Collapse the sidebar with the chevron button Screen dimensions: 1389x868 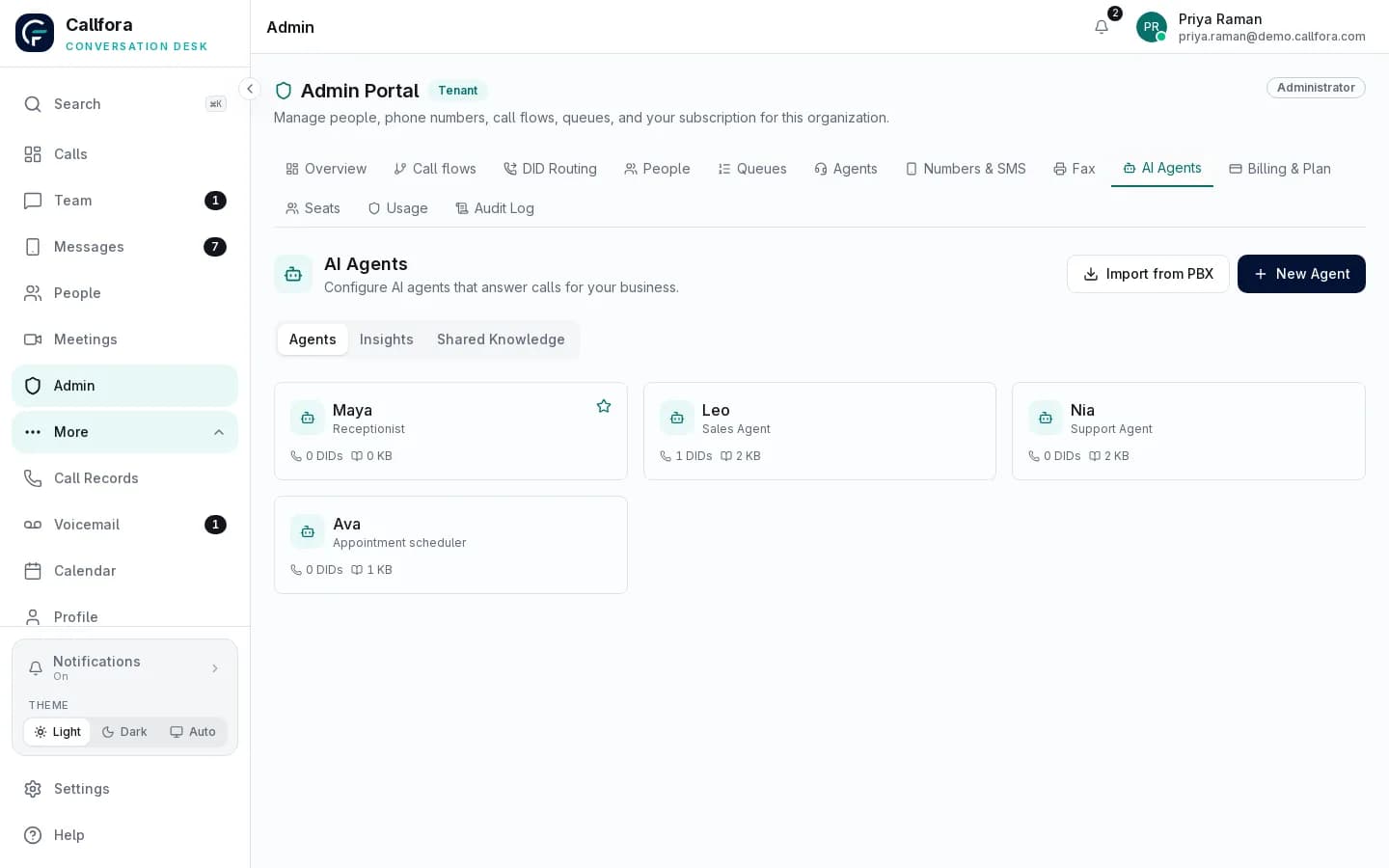pyautogui.click(x=250, y=89)
